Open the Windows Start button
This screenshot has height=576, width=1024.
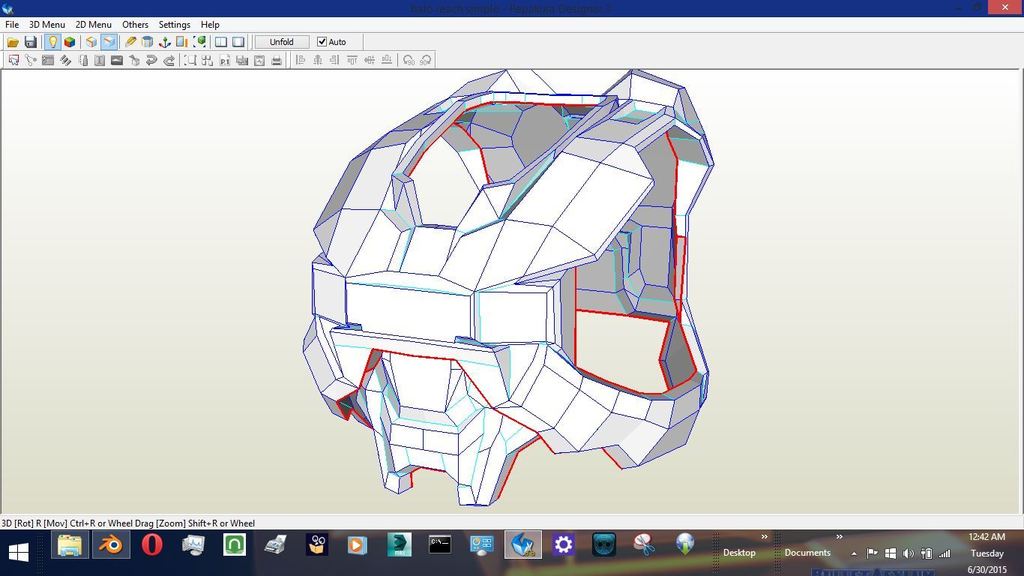coord(18,552)
